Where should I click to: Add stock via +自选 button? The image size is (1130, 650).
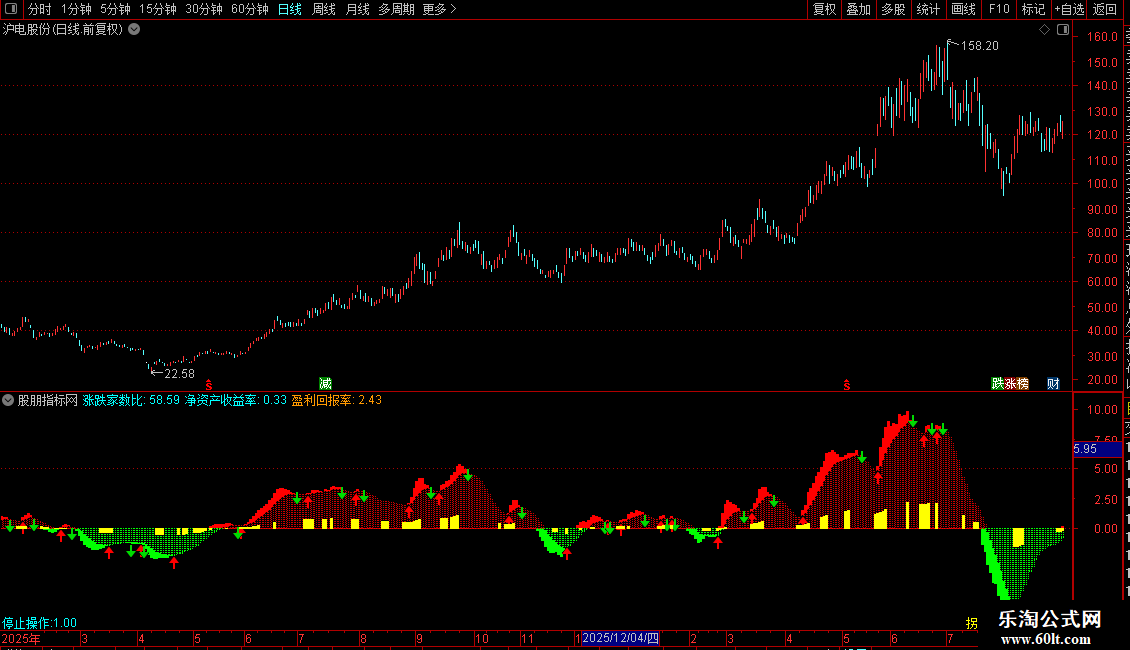pos(1069,9)
